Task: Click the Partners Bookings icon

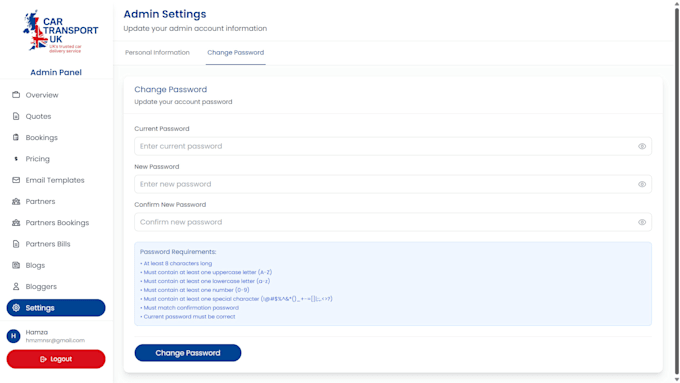Action: tap(16, 223)
